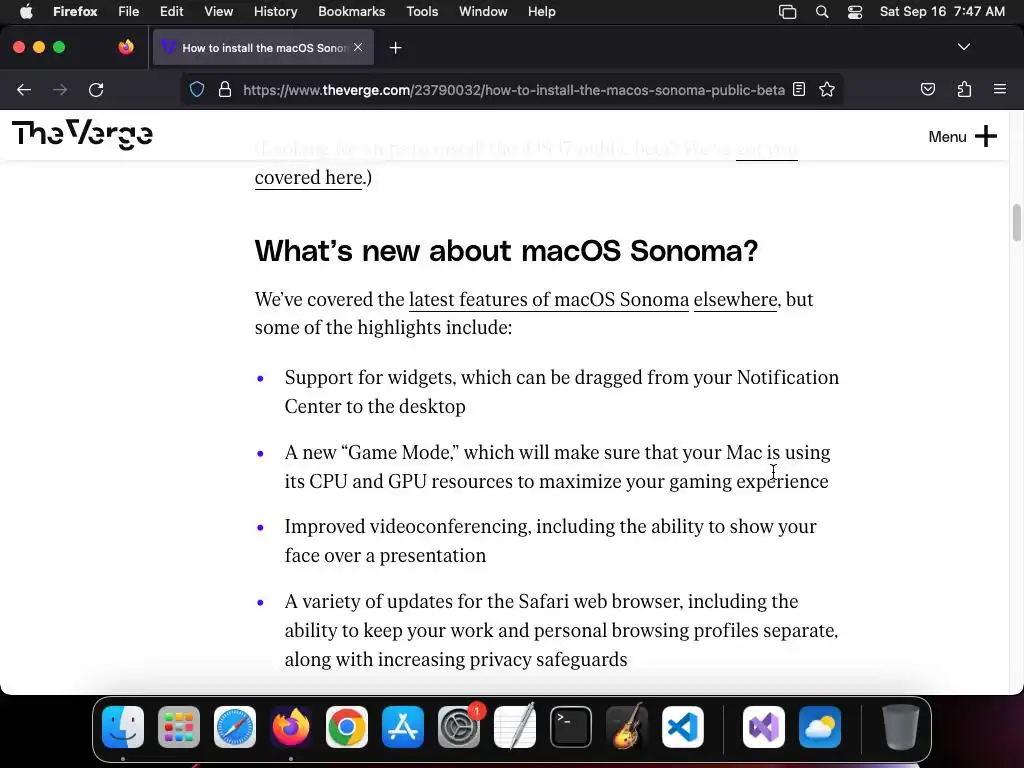Image resolution: width=1024 pixels, height=768 pixels.
Task: Open Firefox View pinned button
Action: tap(126, 47)
